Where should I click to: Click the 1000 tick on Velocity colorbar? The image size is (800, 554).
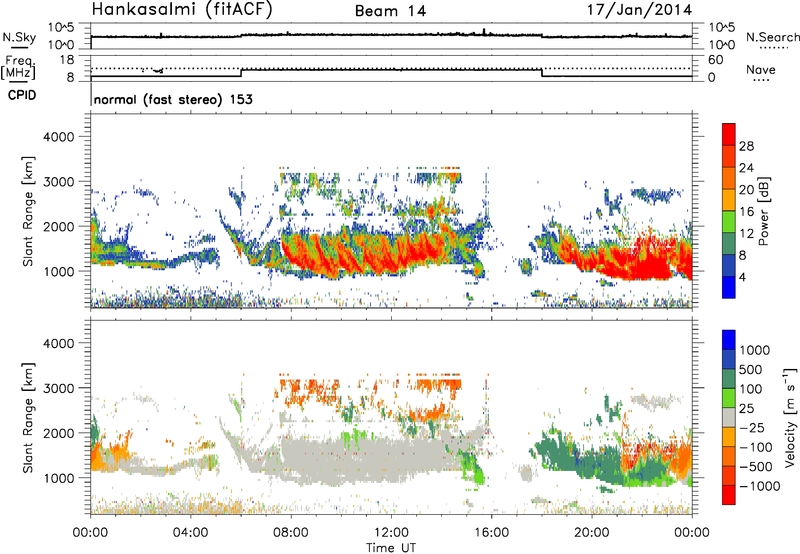(755, 350)
